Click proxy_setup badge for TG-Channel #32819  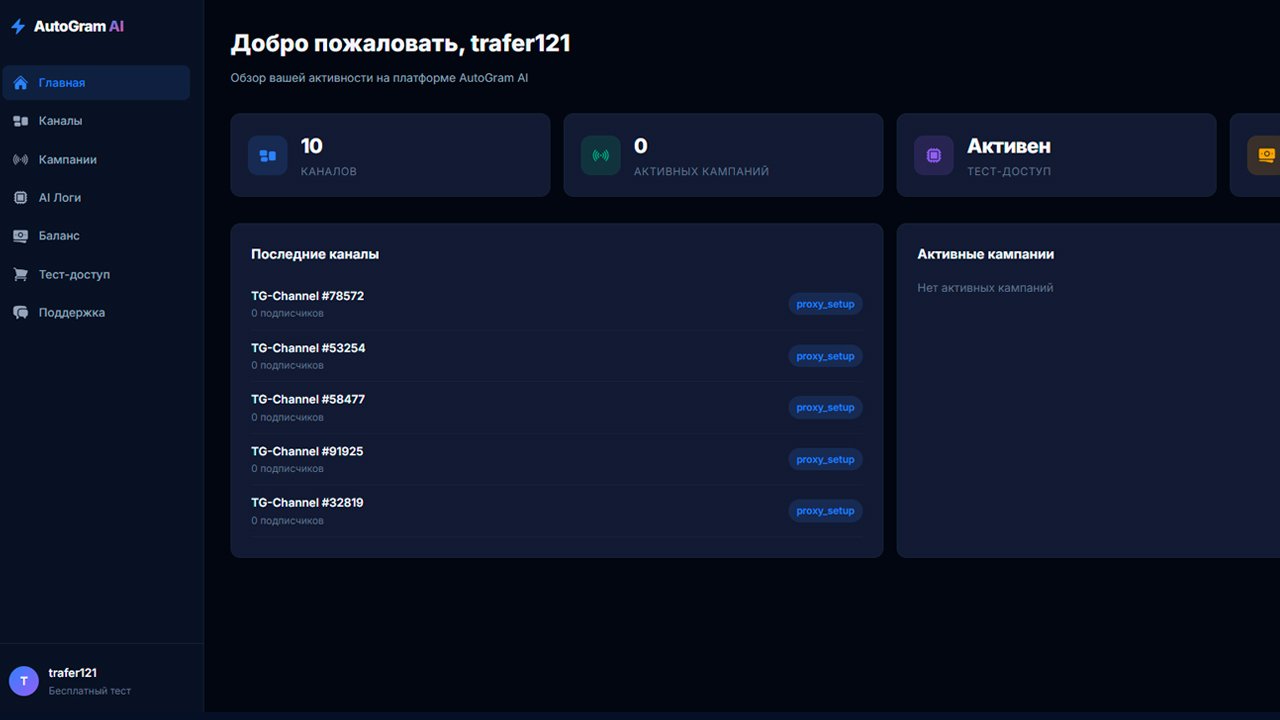tap(825, 511)
